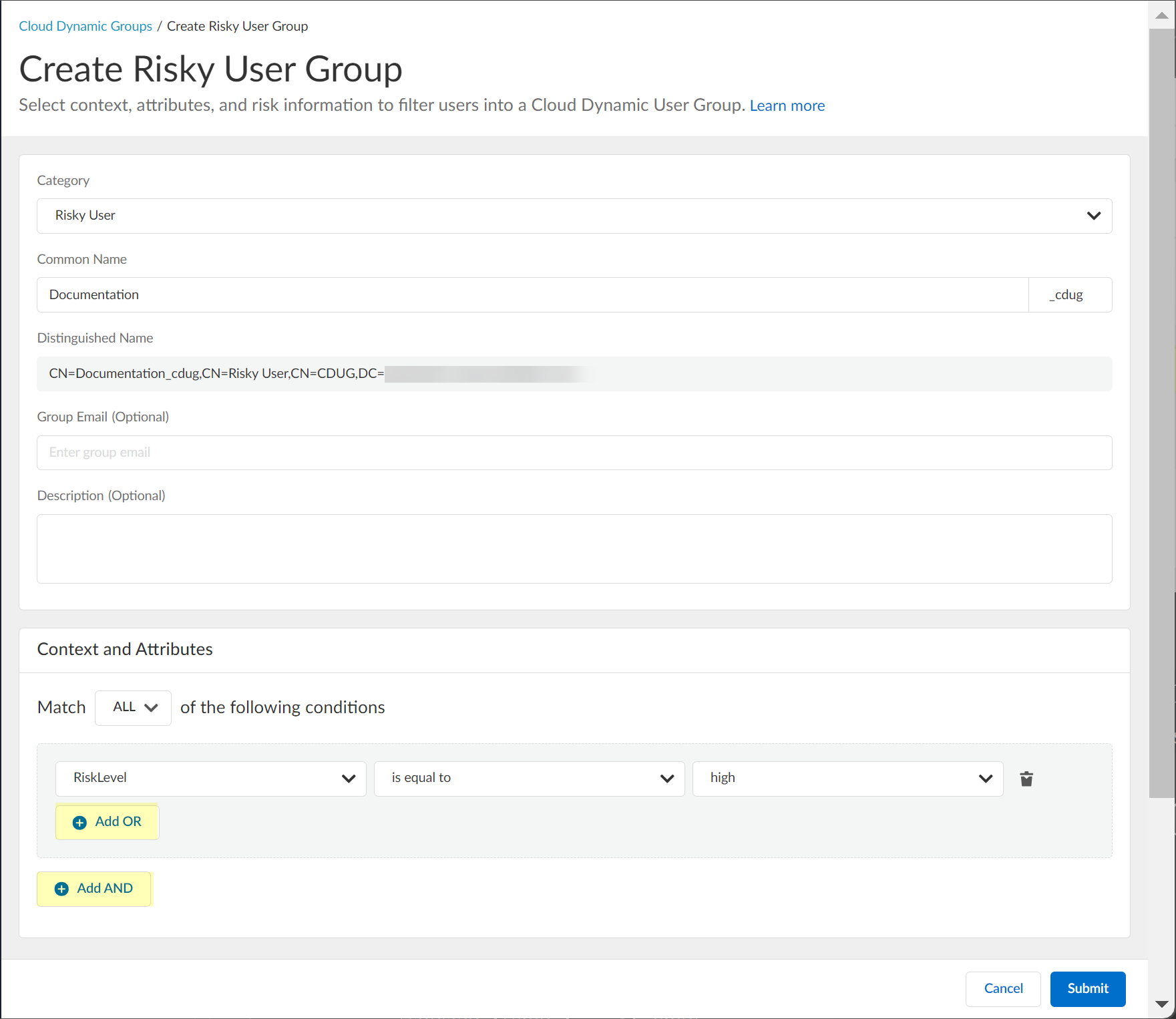1176x1019 pixels.
Task: Click the plus icon in Add AND
Action: 61,889
